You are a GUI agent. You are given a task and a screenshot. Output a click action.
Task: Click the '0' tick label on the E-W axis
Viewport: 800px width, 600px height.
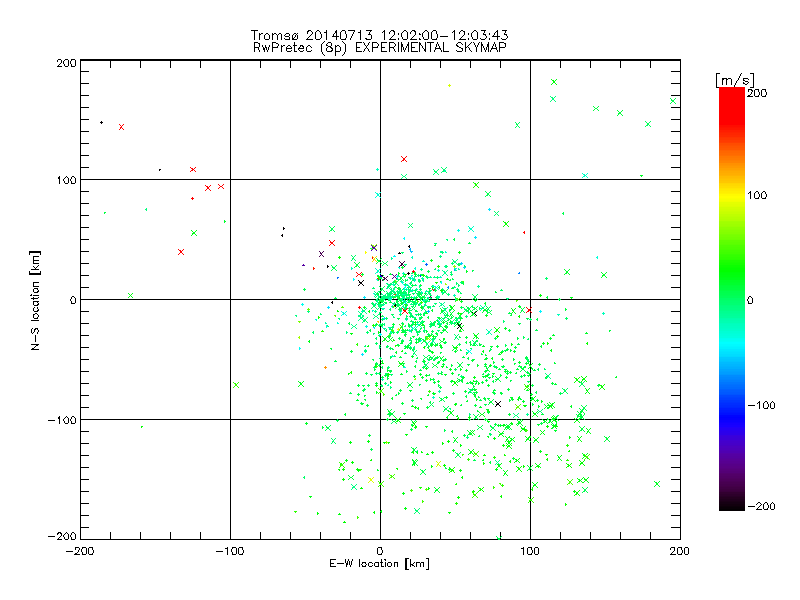380,551
